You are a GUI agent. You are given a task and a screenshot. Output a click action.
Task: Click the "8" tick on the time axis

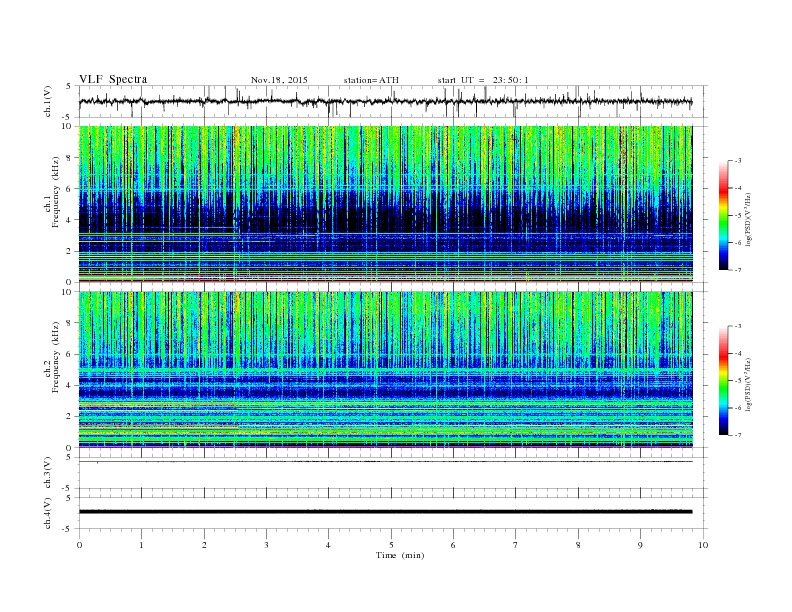tap(578, 545)
